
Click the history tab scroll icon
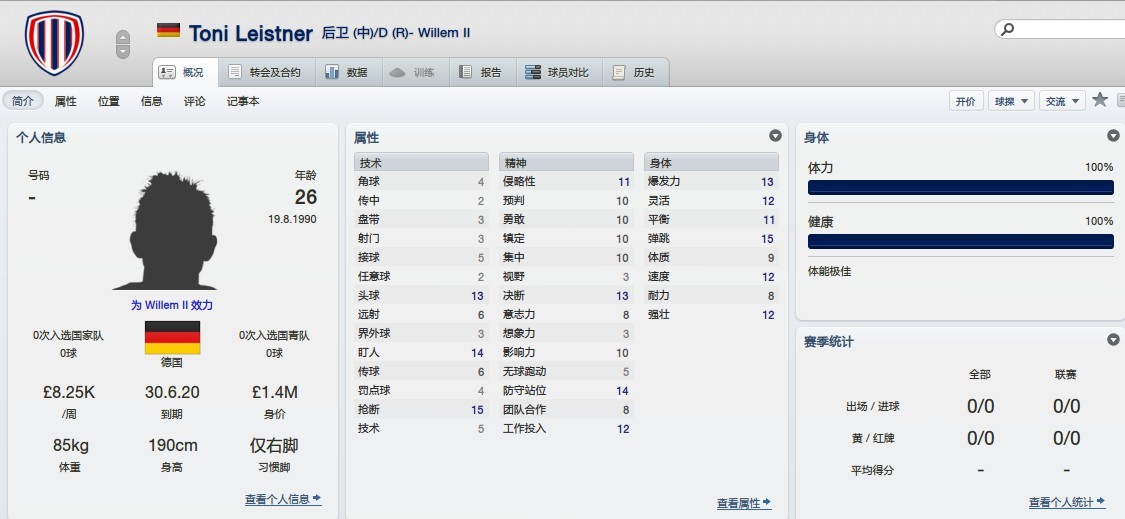coord(618,72)
